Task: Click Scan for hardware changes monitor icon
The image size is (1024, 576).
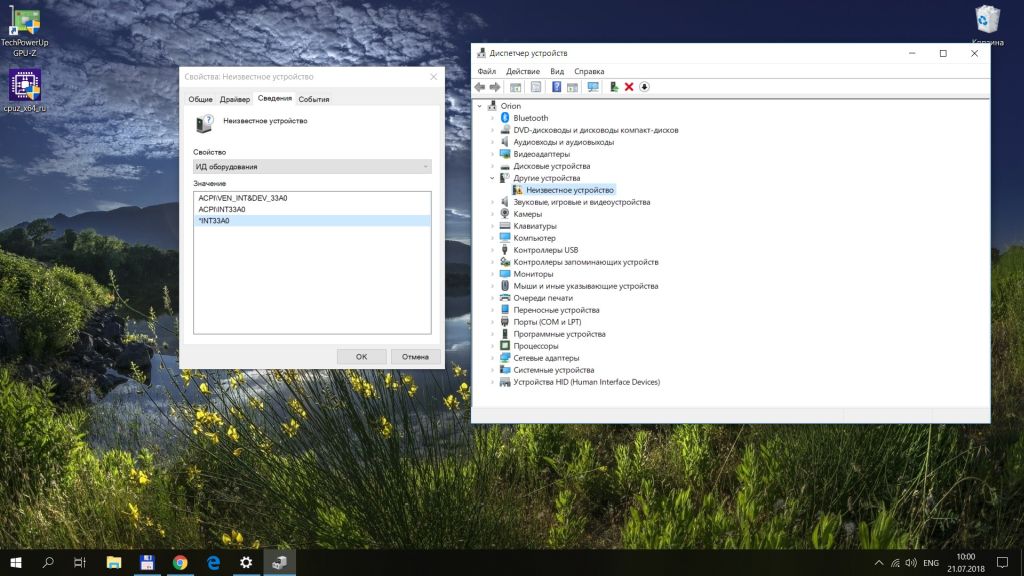Action: [x=593, y=87]
